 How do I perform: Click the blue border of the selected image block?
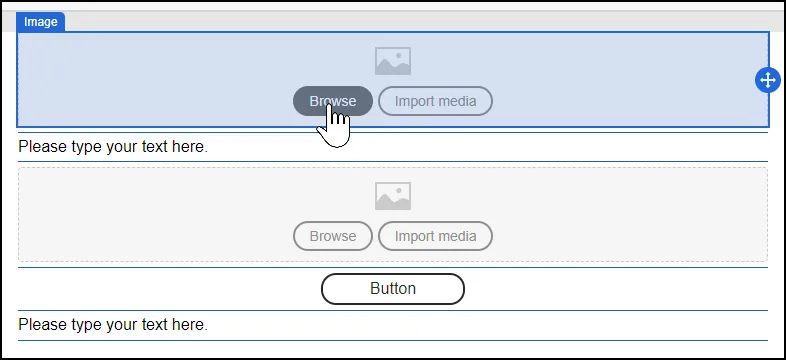pyautogui.click(x=393, y=33)
